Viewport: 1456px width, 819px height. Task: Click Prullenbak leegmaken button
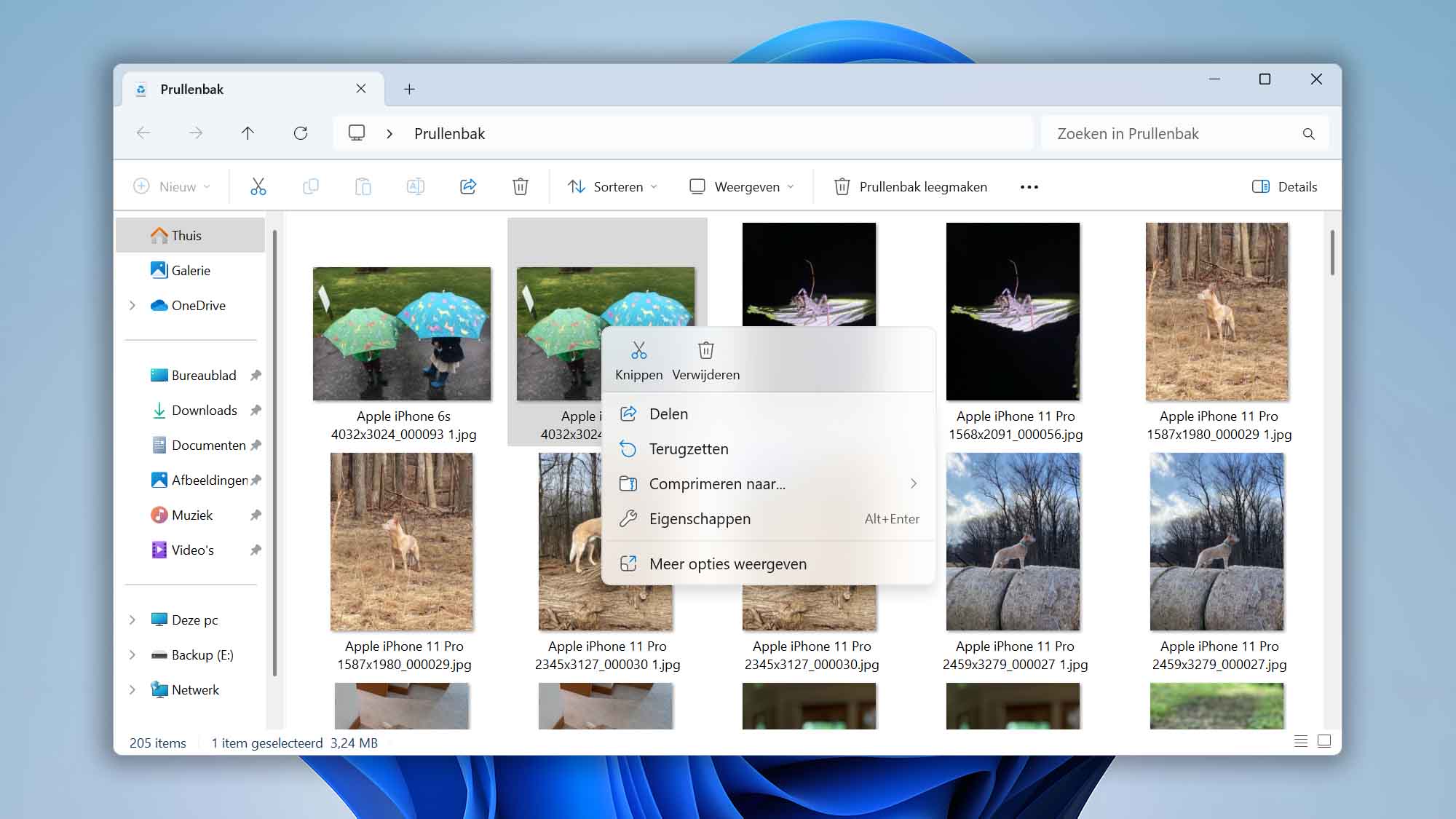[x=910, y=187]
